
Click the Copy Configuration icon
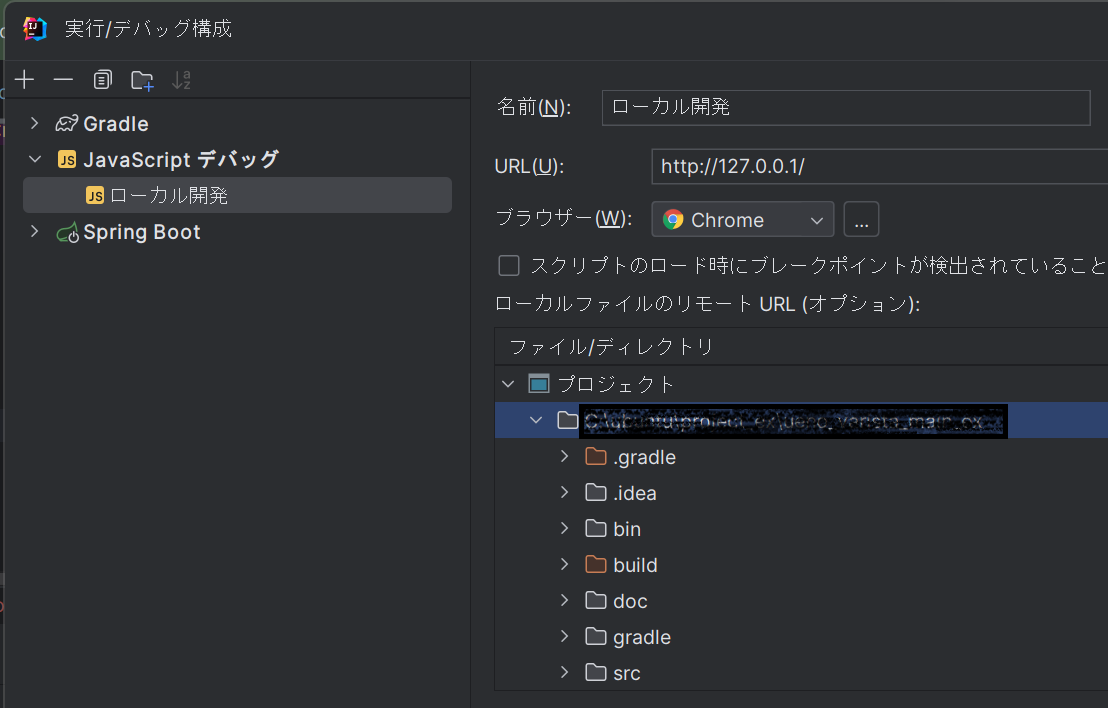click(102, 79)
